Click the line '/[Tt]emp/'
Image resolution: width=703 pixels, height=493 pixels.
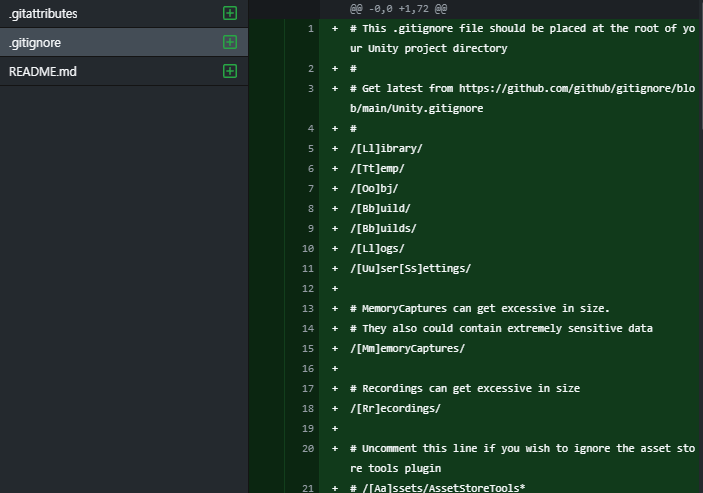click(x=377, y=169)
